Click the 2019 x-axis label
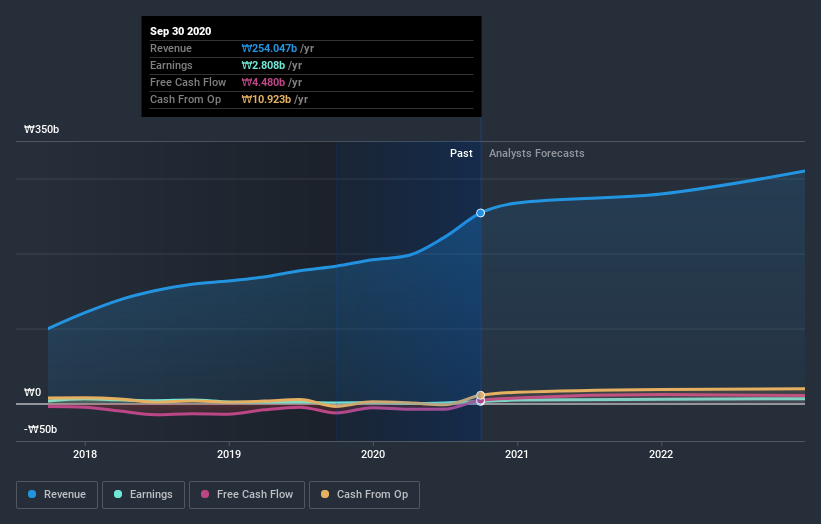Screen dimensions: 821x524 pos(229,454)
